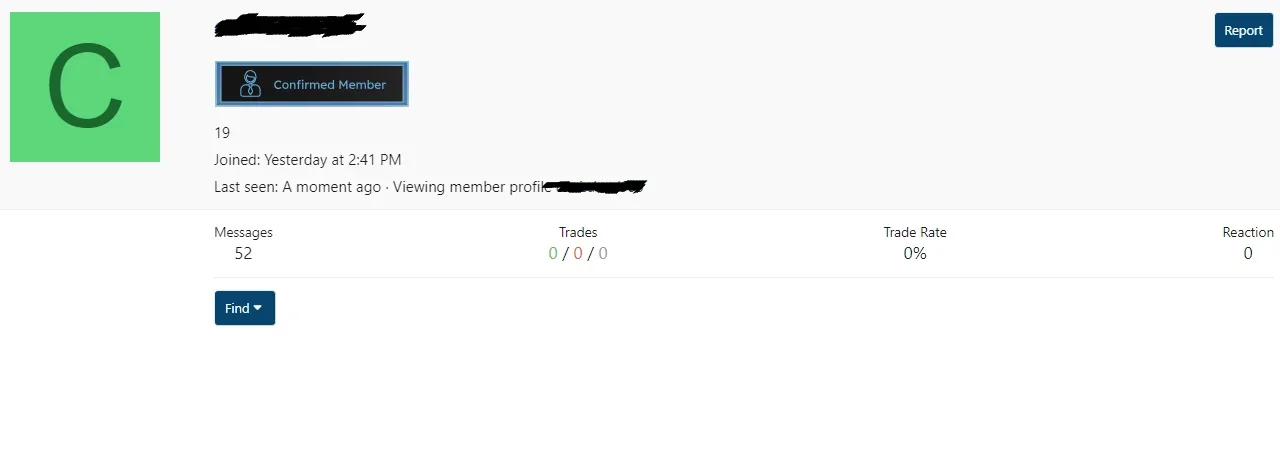This screenshot has height=460, width=1280.
Task: Click the green positive trades zero
Action: pyautogui.click(x=553, y=254)
